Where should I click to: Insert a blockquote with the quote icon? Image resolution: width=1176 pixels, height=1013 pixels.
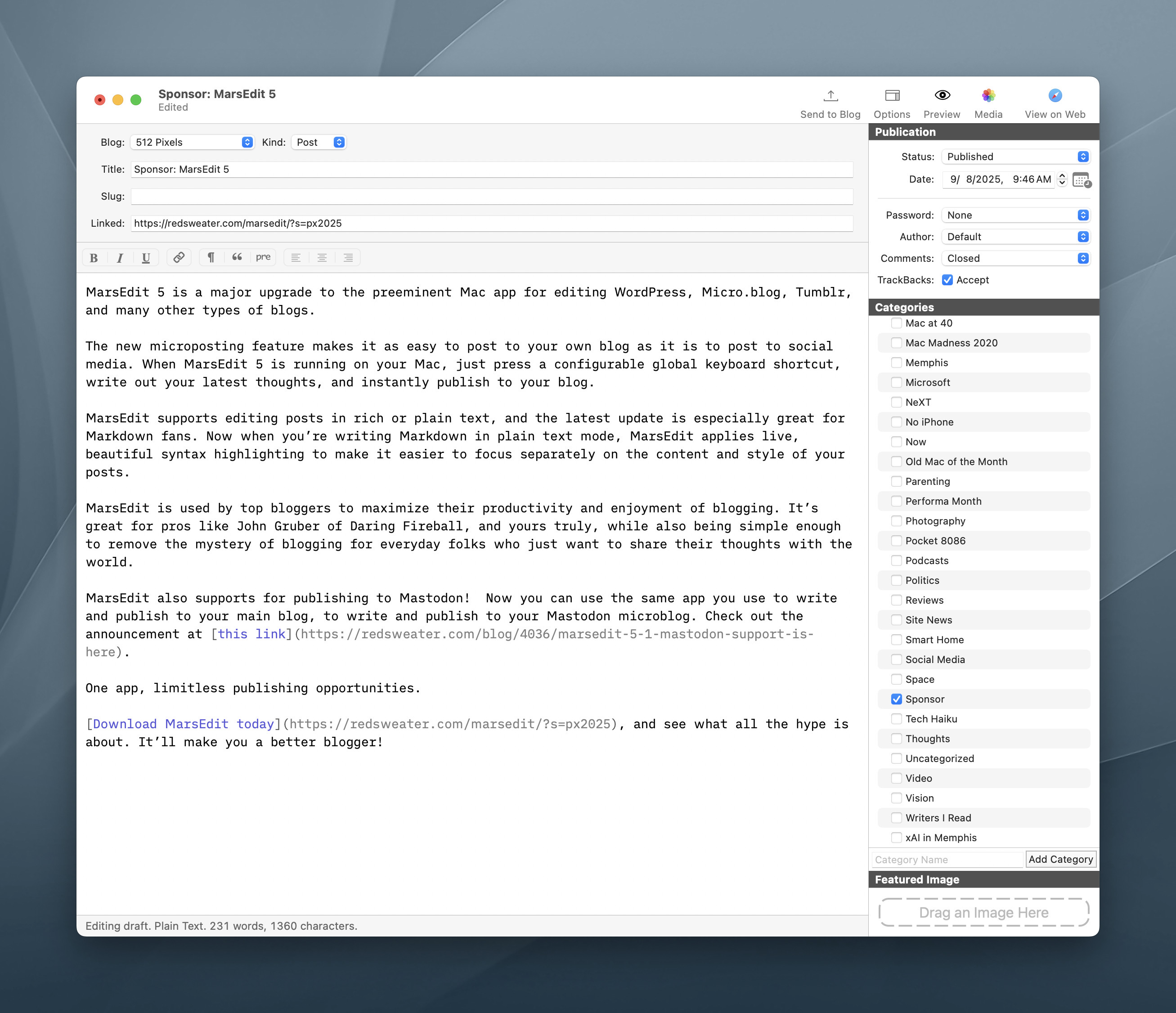pyautogui.click(x=237, y=258)
